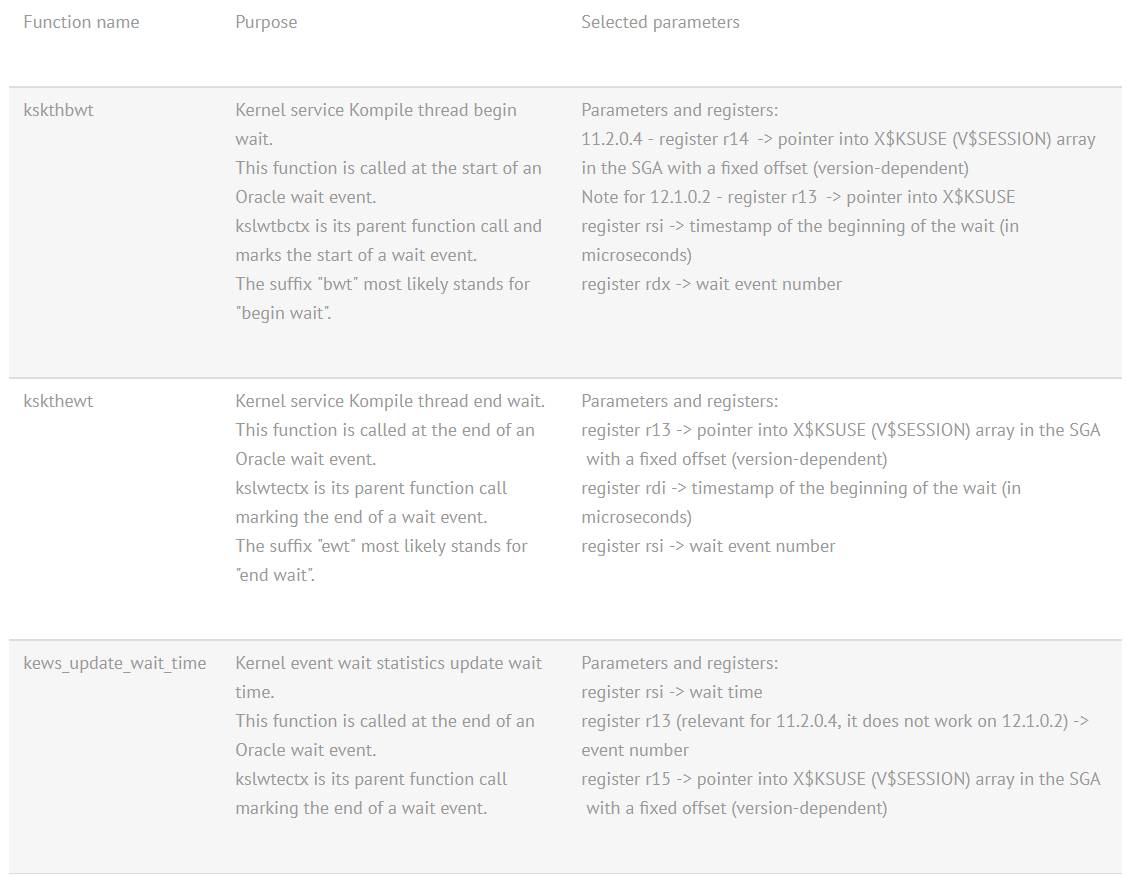The image size is (1127, 875).
Task: Click the suffix "bwt" explanation text
Action: tap(382, 284)
